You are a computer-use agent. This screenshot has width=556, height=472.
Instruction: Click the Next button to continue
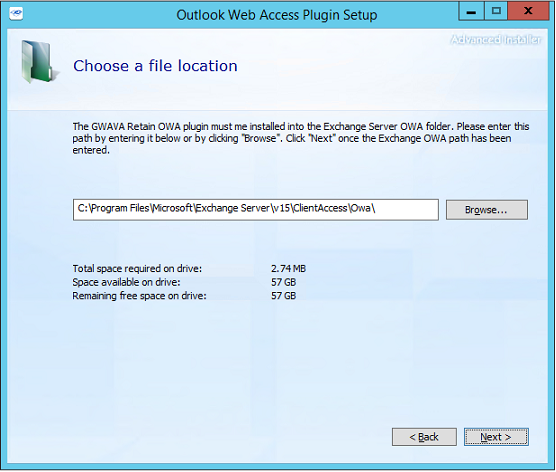(496, 437)
